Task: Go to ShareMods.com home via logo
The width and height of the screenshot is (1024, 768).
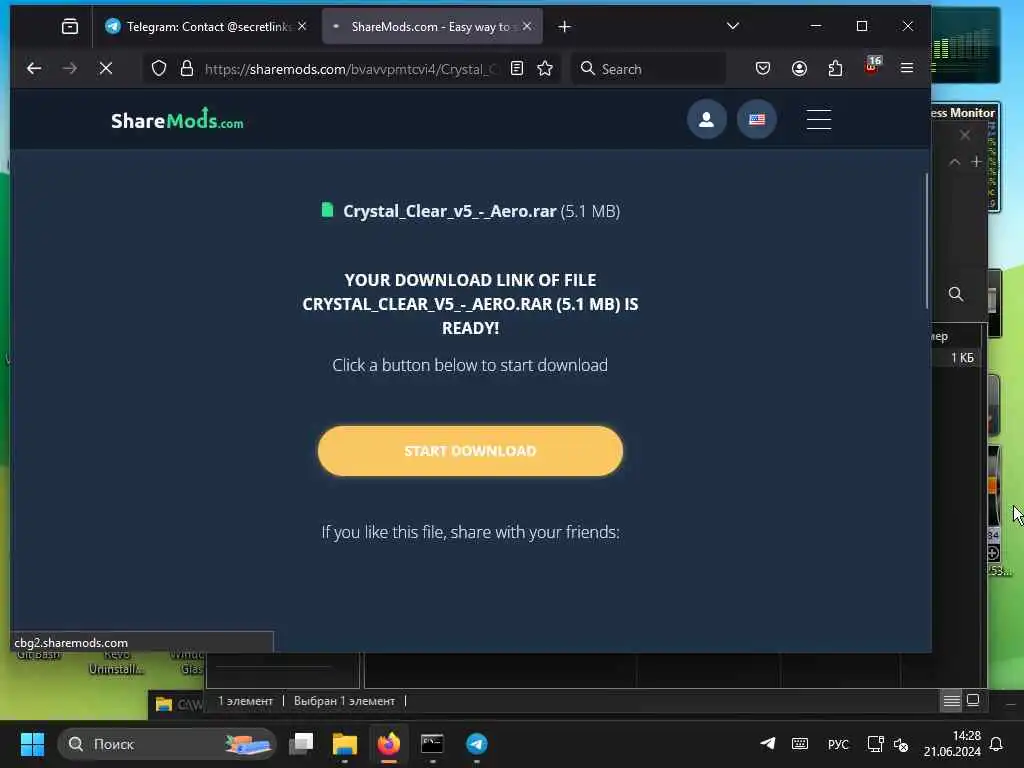Action: 177,120
